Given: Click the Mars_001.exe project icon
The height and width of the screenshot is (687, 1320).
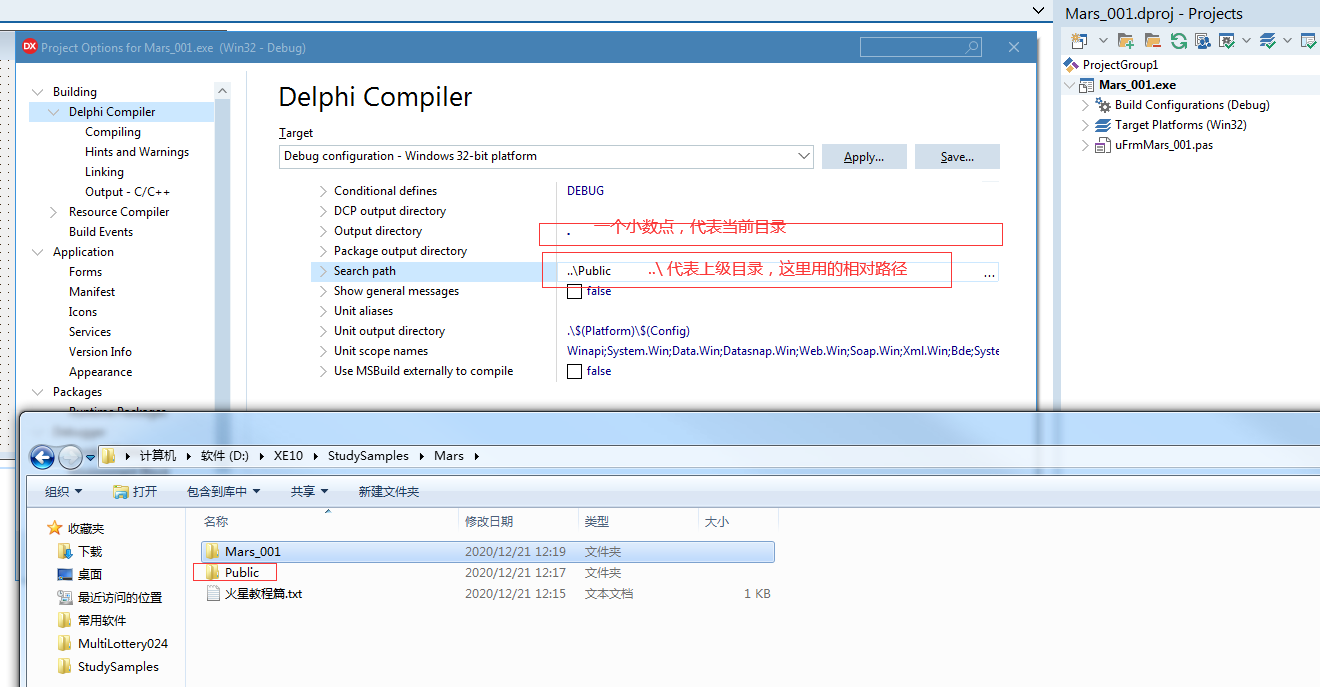Looking at the screenshot, I should point(1087,85).
